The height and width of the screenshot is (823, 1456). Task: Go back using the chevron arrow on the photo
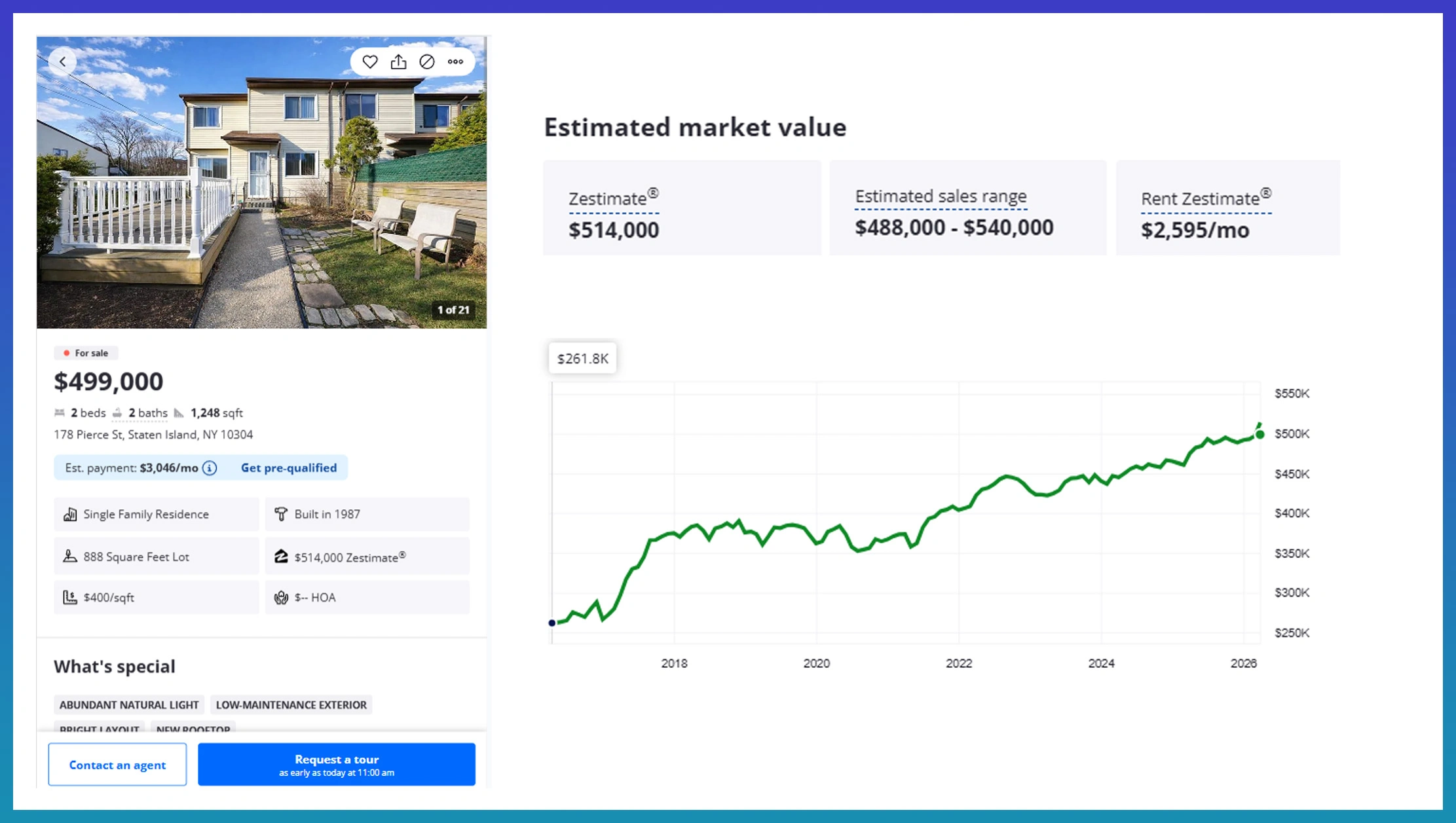point(62,61)
